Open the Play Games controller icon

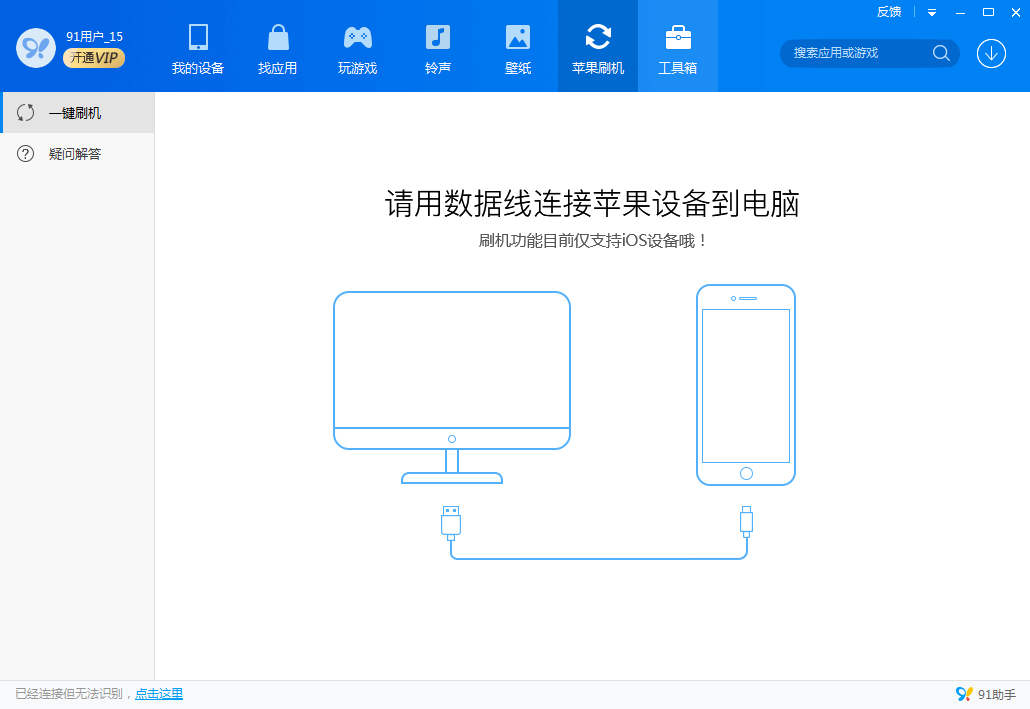(358, 38)
